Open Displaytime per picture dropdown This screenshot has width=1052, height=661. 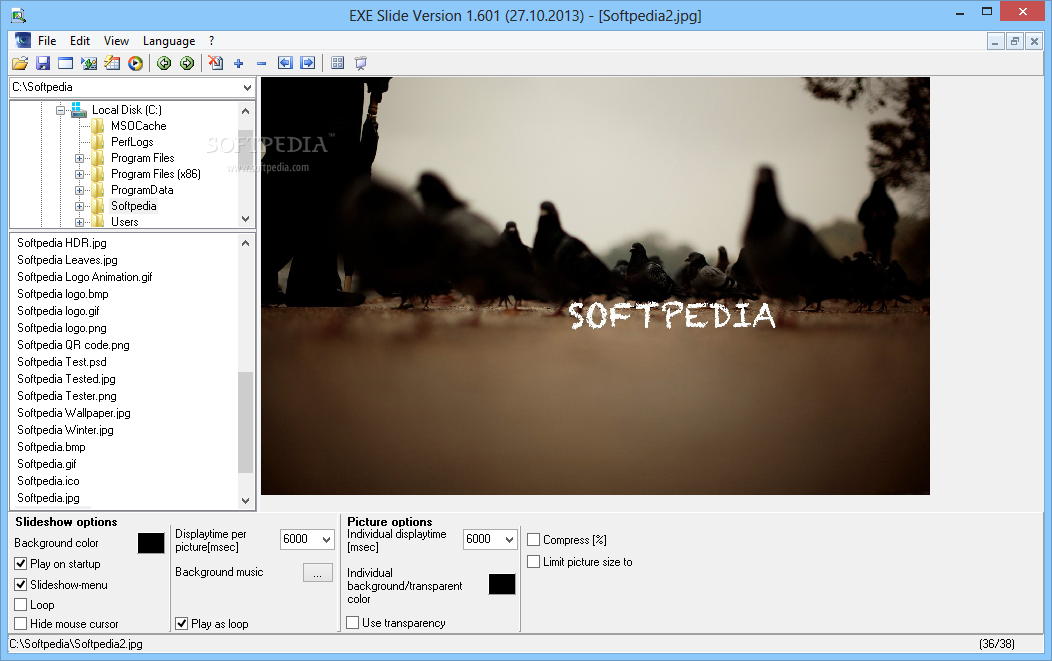[326, 539]
